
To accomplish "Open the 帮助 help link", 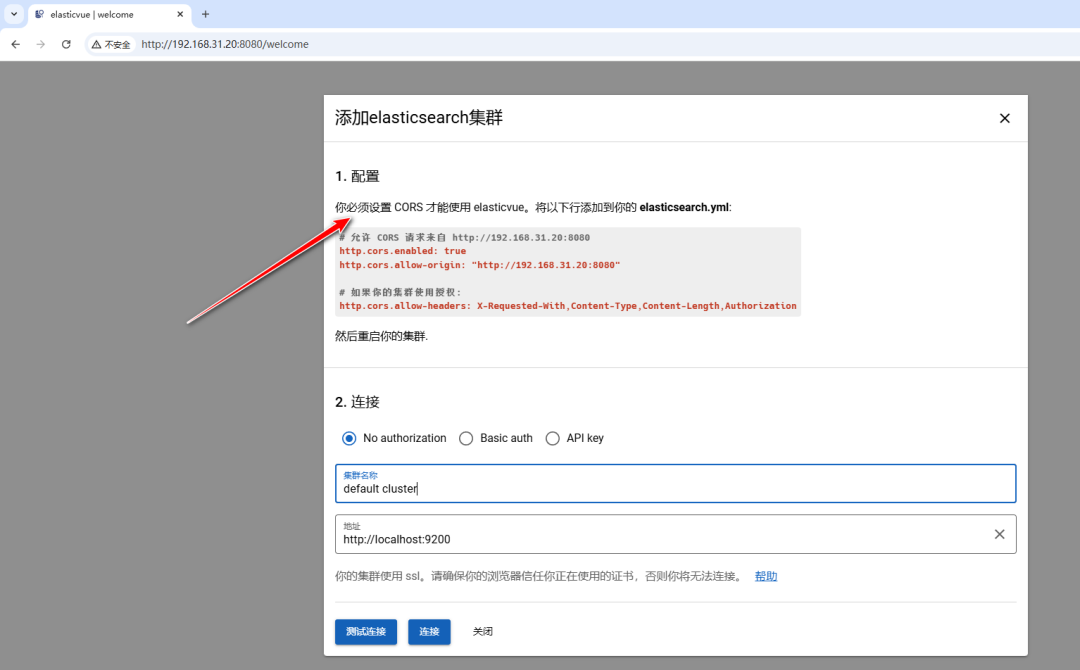I will point(766,576).
